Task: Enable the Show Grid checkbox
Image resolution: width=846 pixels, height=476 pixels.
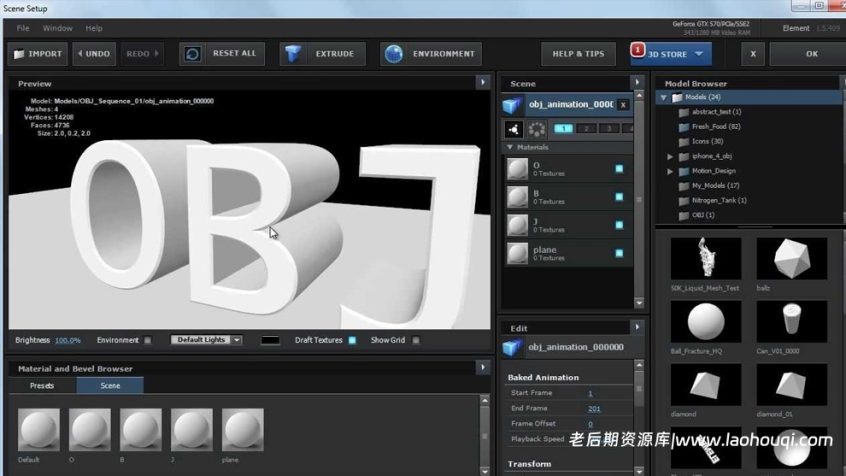Action: 415,341
